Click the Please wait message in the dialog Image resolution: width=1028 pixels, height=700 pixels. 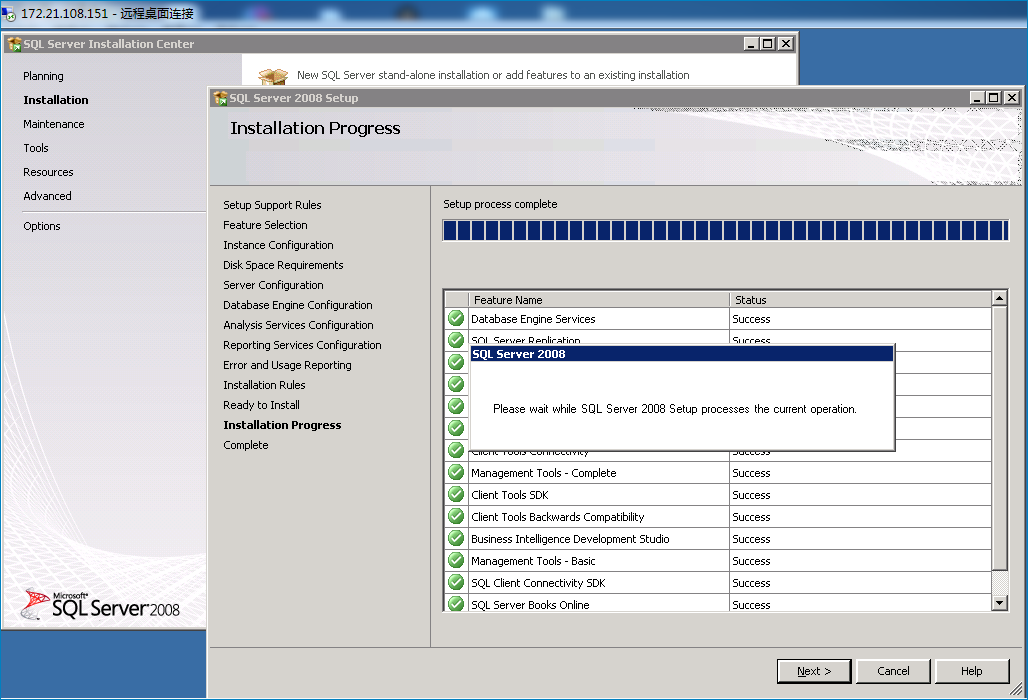(x=675, y=409)
